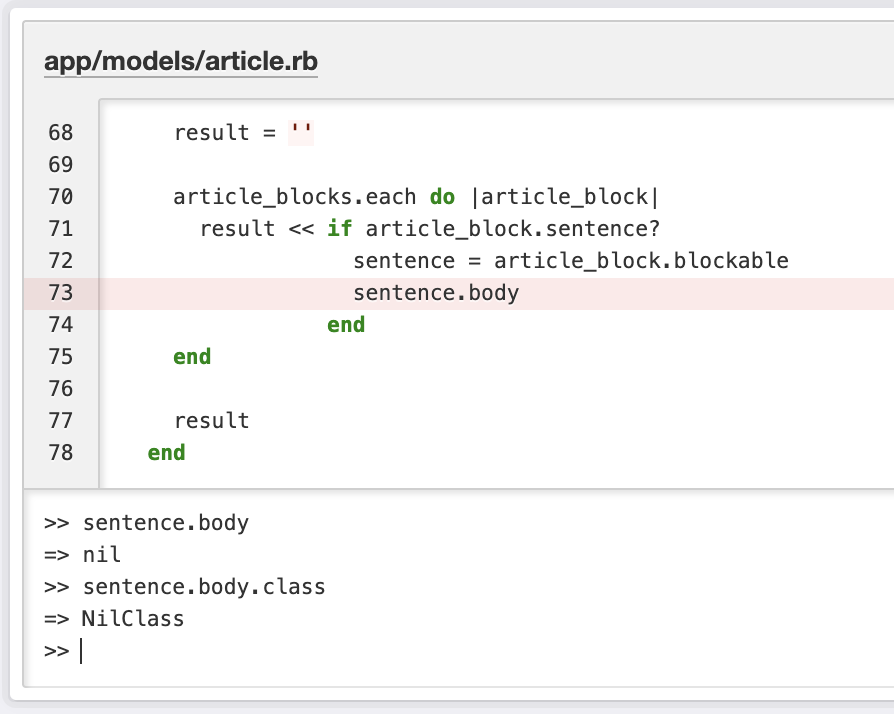This screenshot has height=714, width=894.
Task: Click the empty string literal on line 68
Action: [x=301, y=133]
